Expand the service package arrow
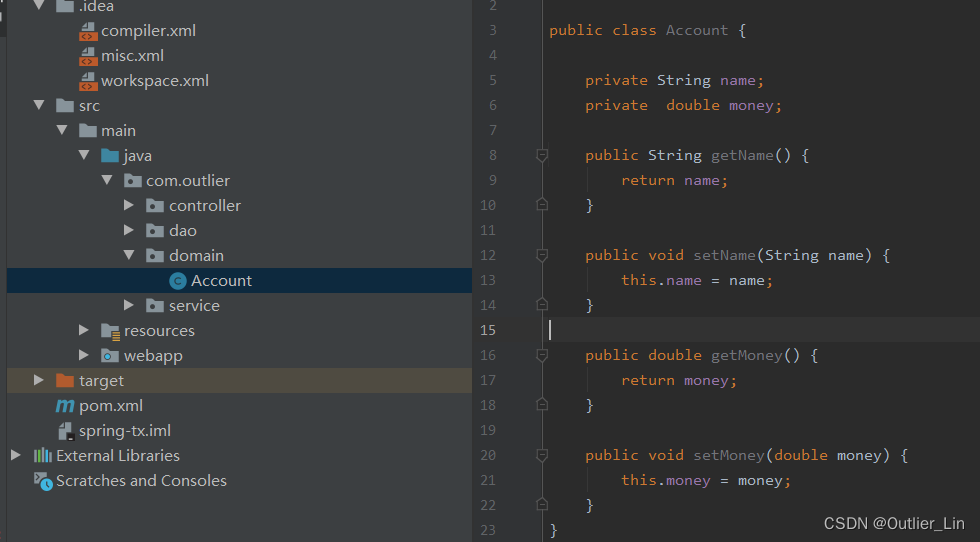The image size is (980, 542). [x=129, y=305]
